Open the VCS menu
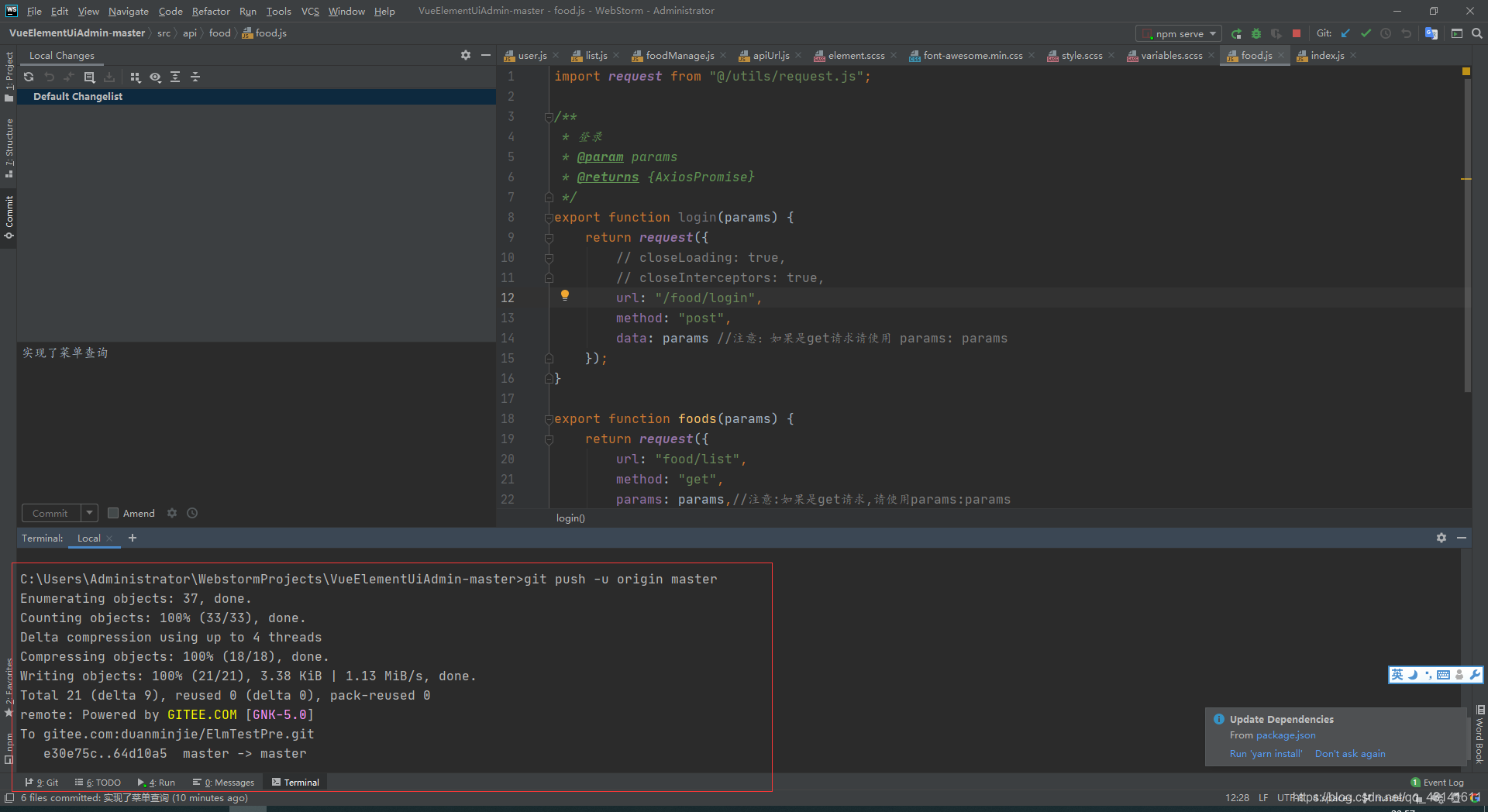The image size is (1488, 812). [310, 11]
